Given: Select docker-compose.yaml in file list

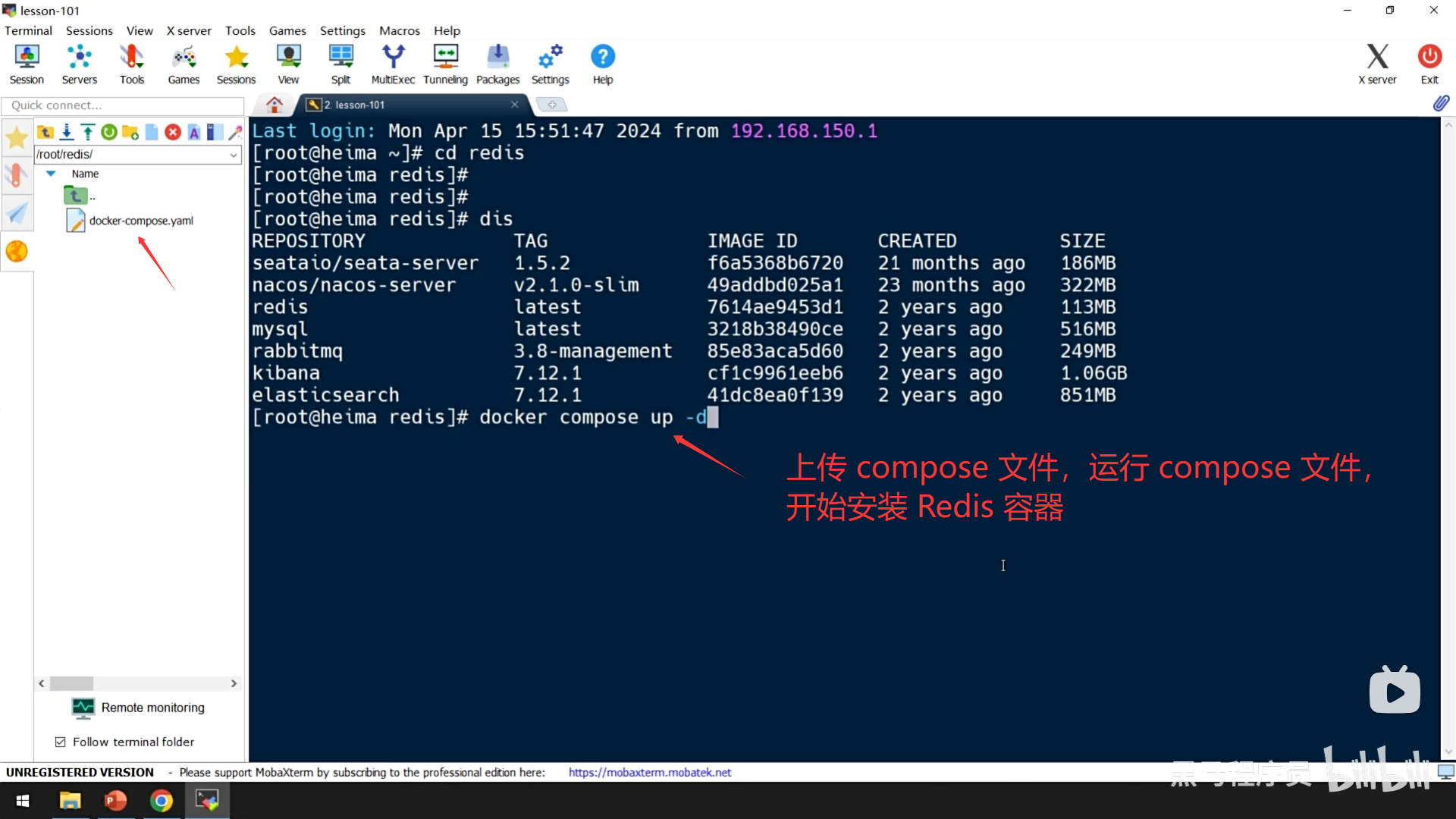Looking at the screenshot, I should [x=141, y=221].
